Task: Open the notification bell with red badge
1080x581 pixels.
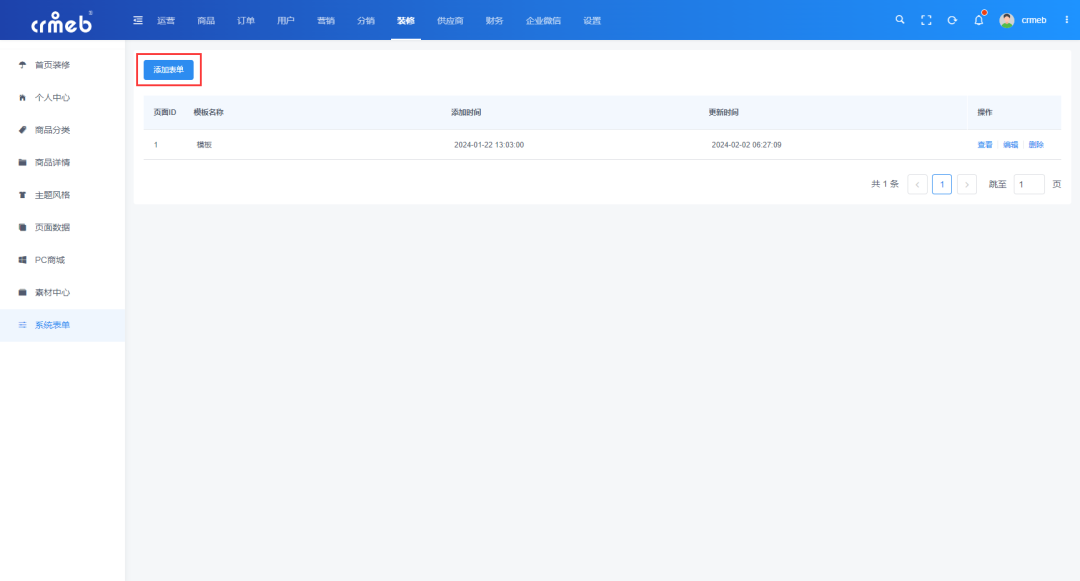Action: [978, 19]
